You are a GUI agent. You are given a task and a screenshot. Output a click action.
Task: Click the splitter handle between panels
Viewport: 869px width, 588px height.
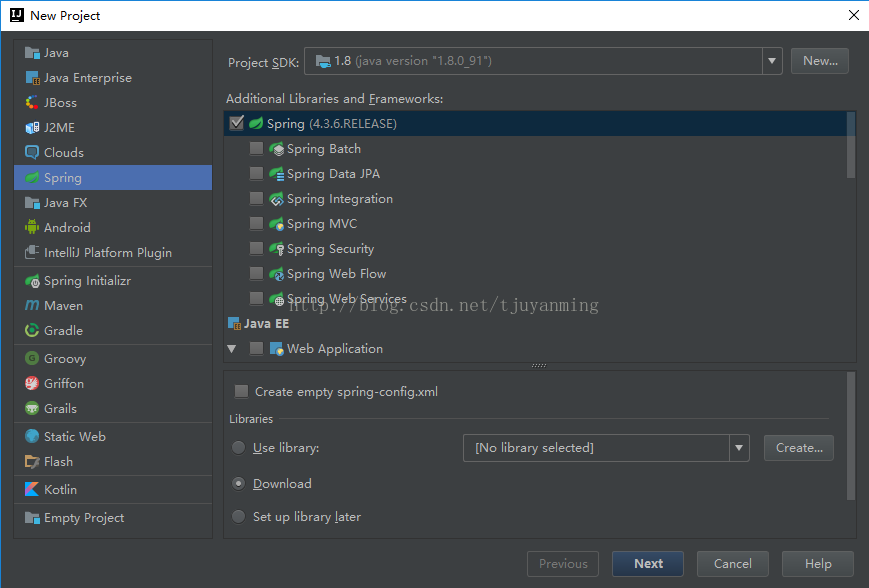pos(539,366)
